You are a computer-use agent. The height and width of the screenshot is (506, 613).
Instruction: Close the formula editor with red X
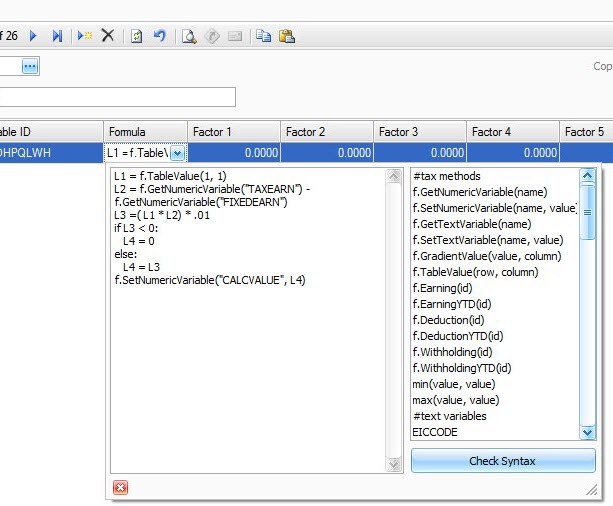coord(121,487)
